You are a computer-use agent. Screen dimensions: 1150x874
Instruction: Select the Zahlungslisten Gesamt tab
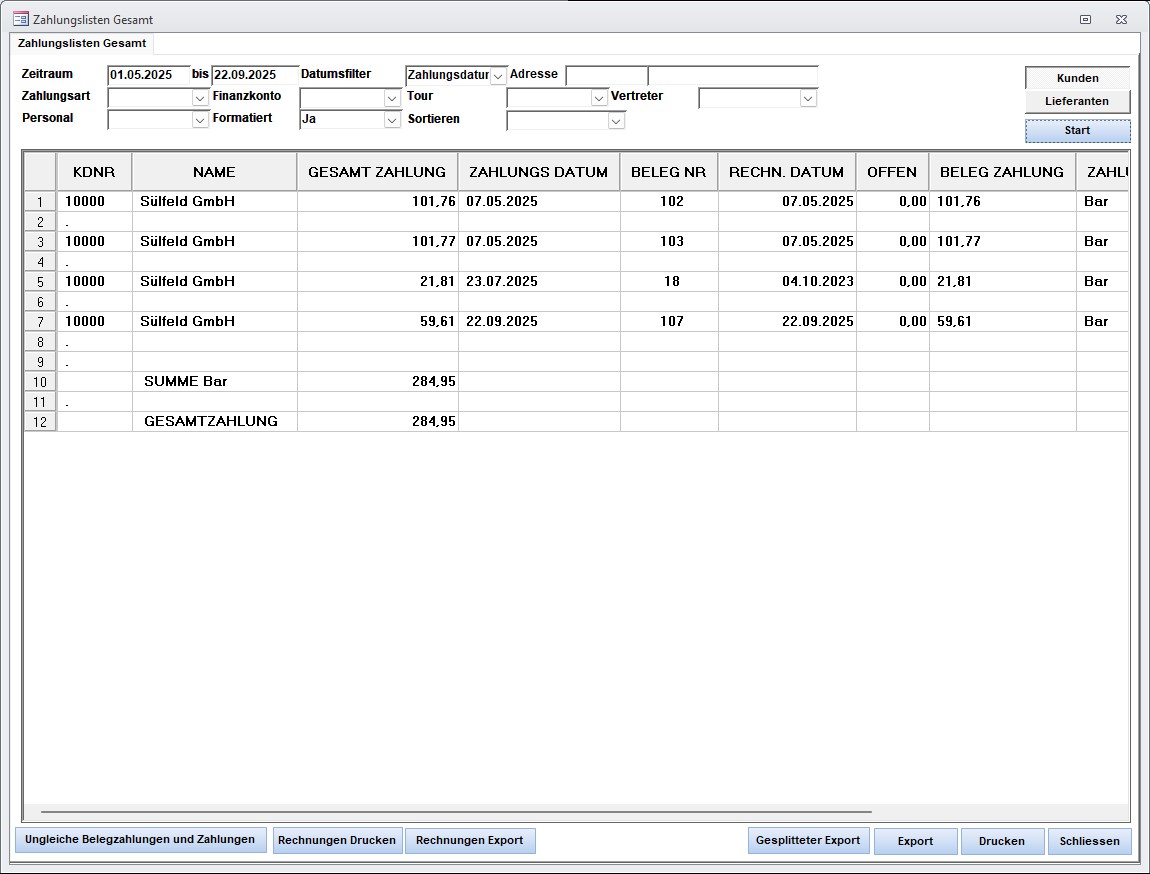(82, 44)
